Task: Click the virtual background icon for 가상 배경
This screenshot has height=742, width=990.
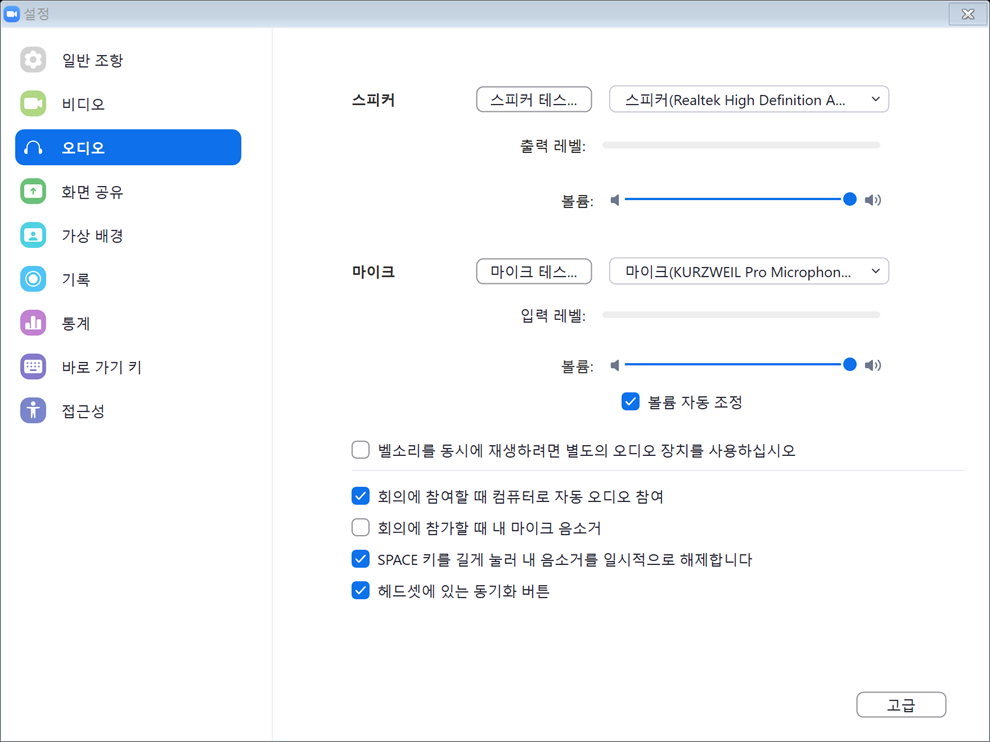Action: tap(33, 236)
